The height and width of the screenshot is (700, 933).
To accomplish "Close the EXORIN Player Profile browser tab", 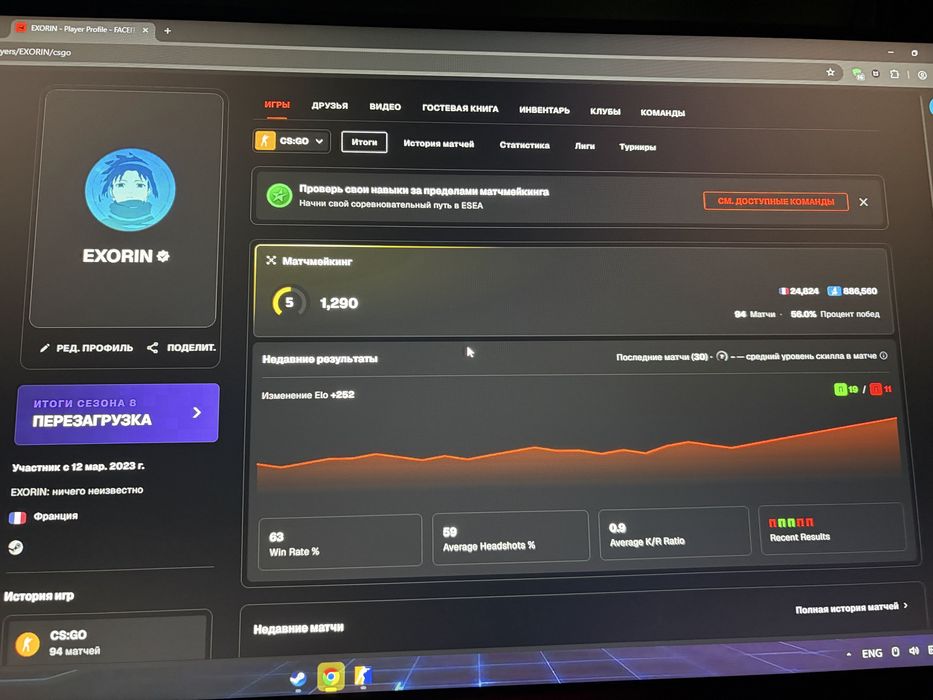I will coord(145,30).
